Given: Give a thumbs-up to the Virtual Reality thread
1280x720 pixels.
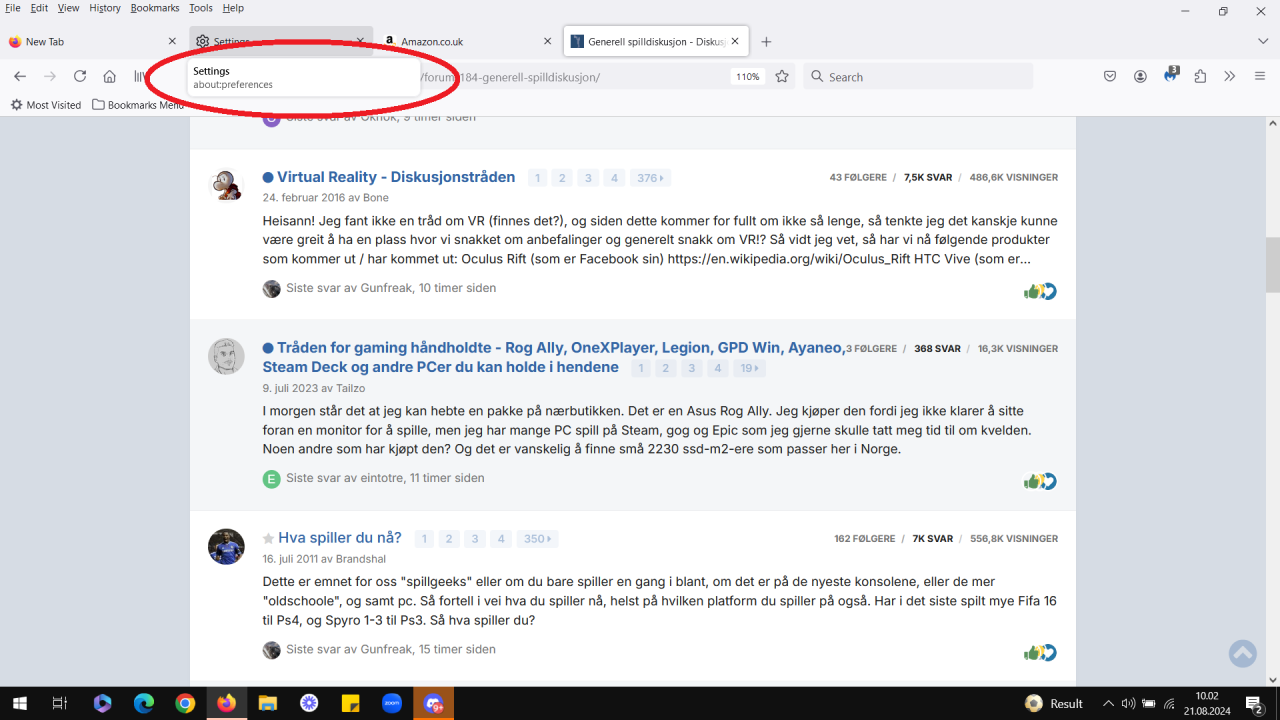Looking at the screenshot, I should click(1033, 291).
